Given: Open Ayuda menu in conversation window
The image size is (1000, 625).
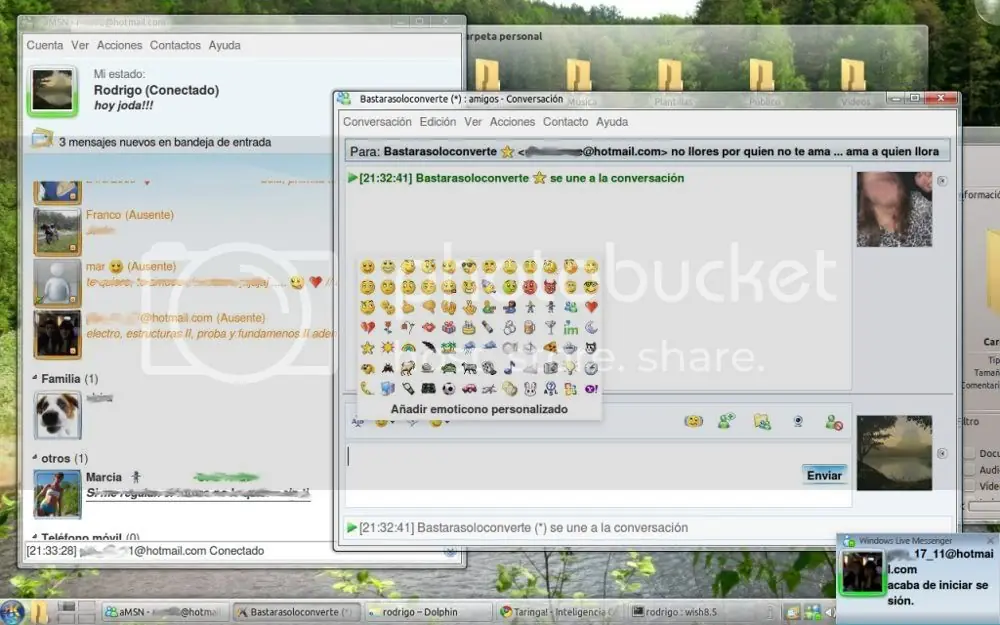Looking at the screenshot, I should [x=612, y=122].
